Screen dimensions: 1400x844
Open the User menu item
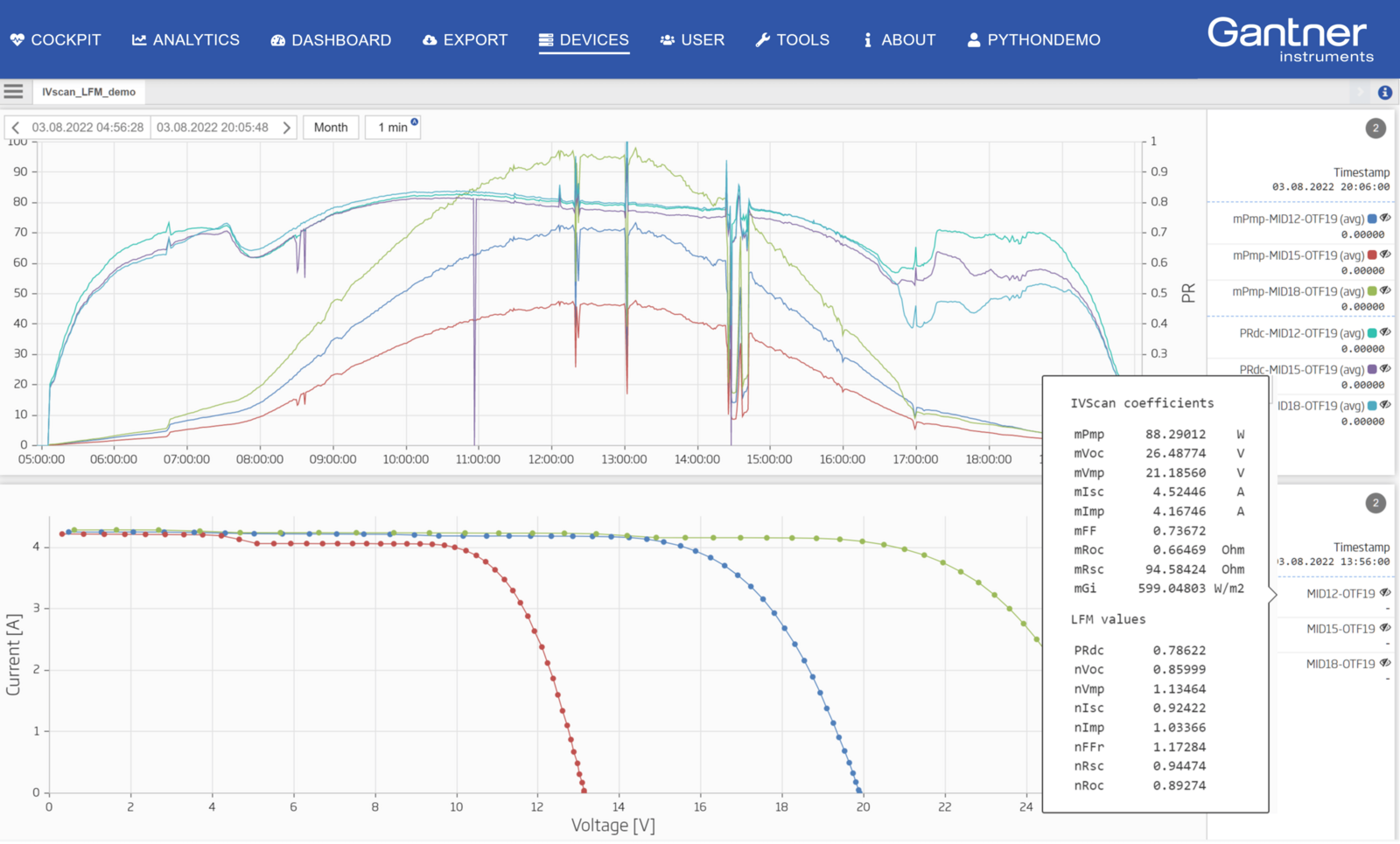point(692,40)
